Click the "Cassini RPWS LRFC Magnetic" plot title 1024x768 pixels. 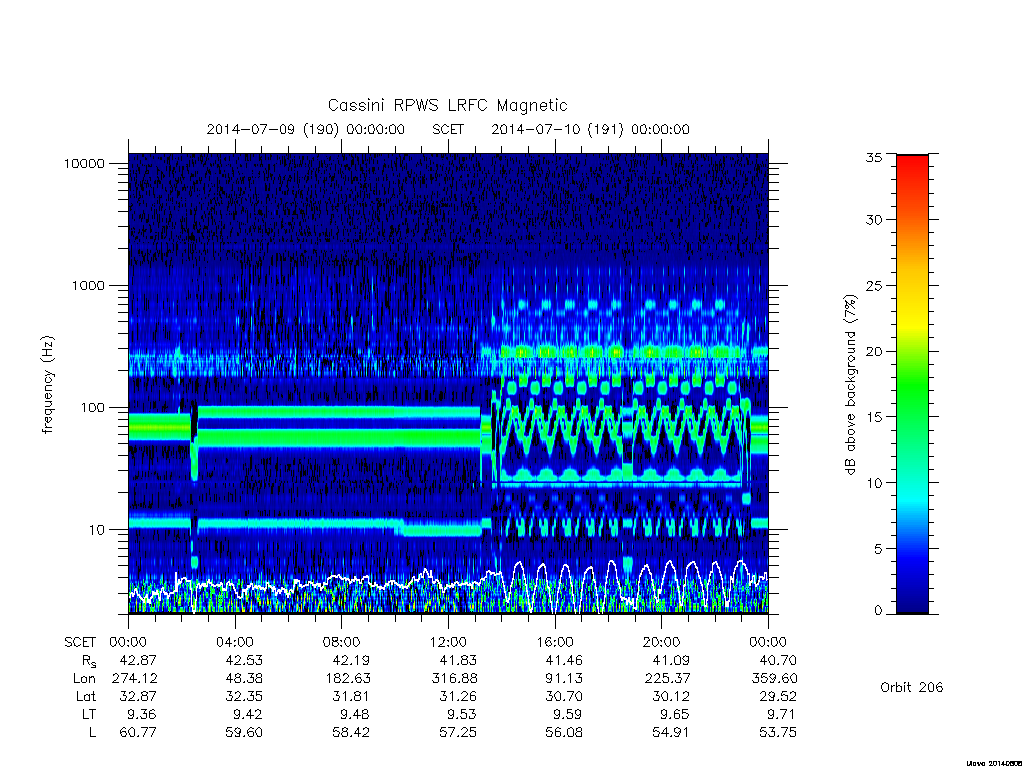[x=447, y=105]
